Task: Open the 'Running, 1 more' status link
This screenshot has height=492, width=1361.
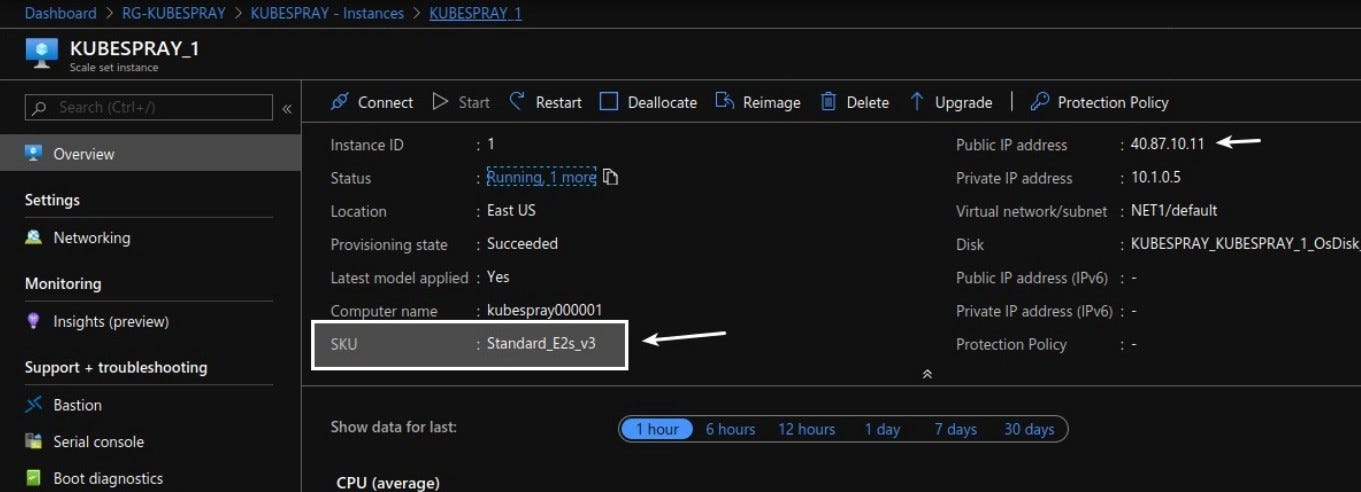Action: click(x=541, y=177)
